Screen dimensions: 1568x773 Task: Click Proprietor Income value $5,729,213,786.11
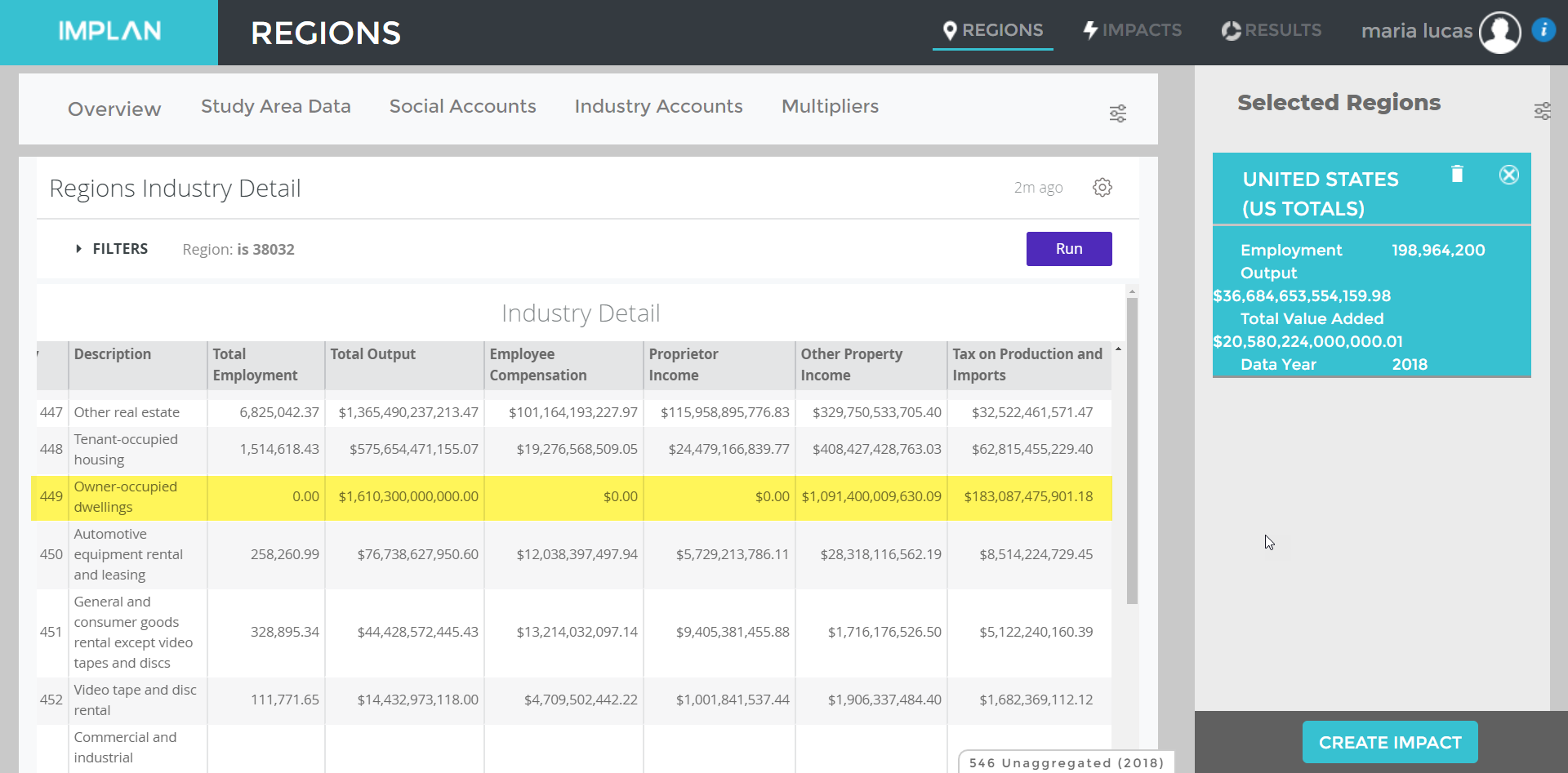click(733, 554)
